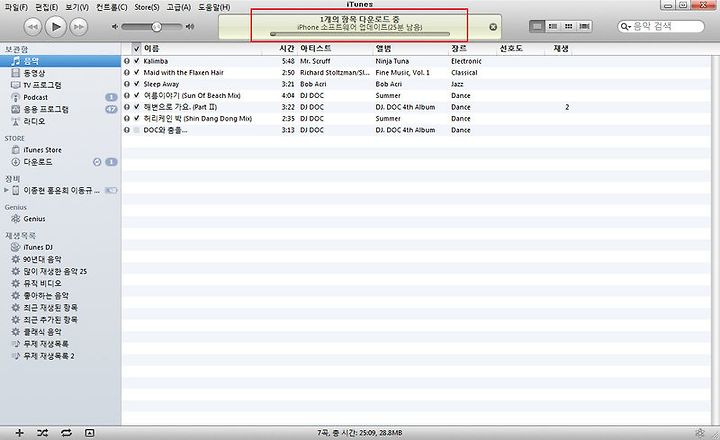Open 다운로드 in sidebar
The width and height of the screenshot is (720, 440).
[60, 162]
